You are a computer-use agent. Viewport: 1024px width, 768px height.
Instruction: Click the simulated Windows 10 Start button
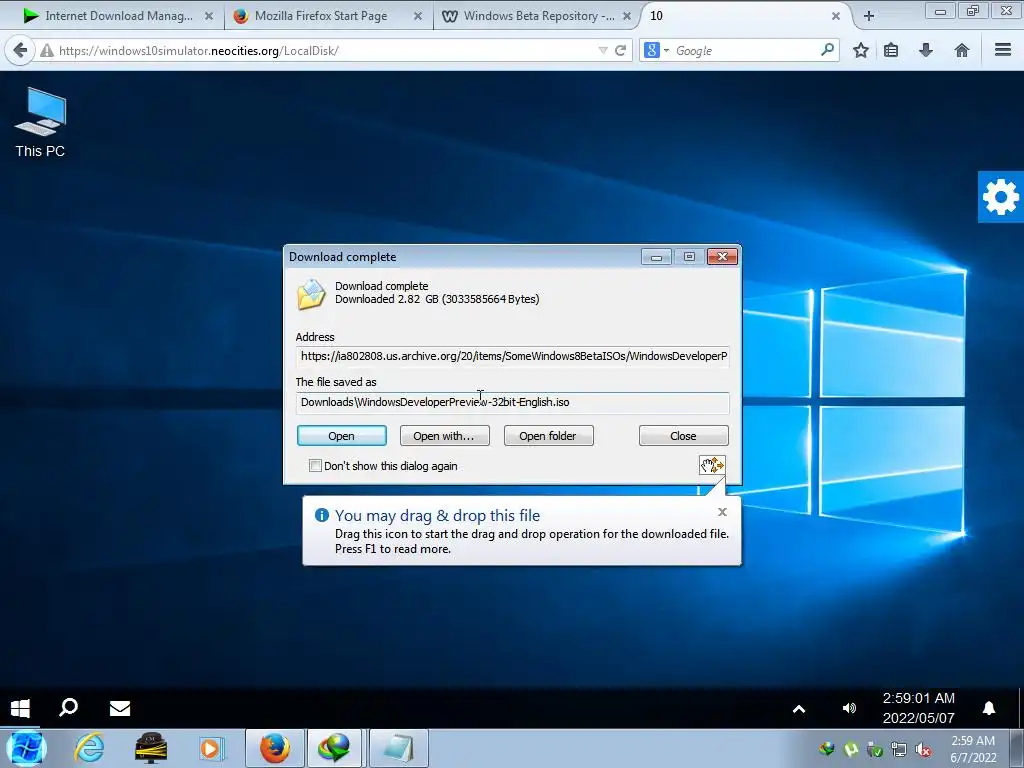click(x=20, y=709)
